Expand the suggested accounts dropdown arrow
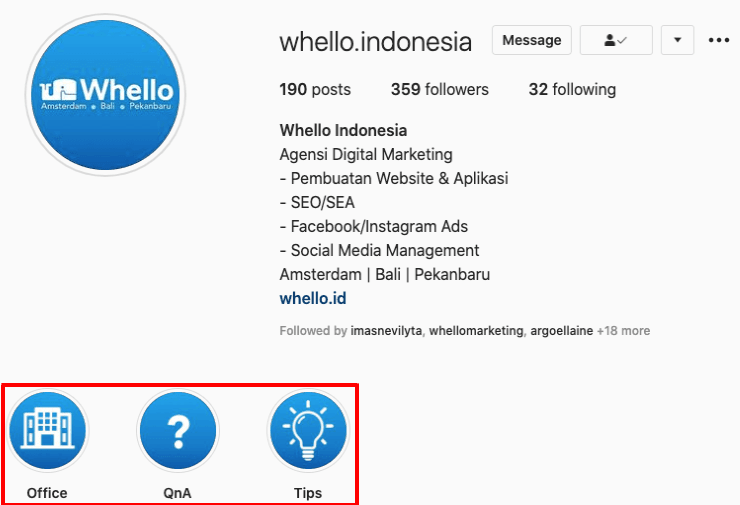Image resolution: width=740 pixels, height=505 pixels. tap(677, 40)
